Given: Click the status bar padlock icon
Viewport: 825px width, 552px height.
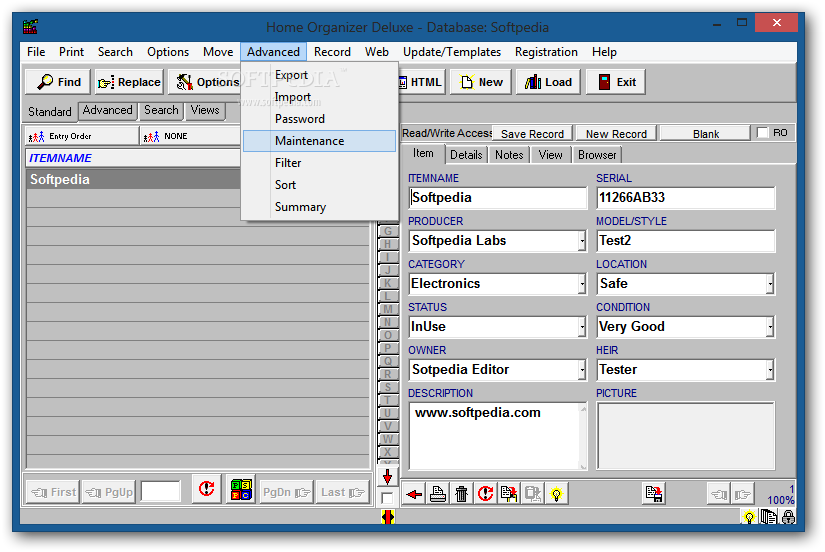Looking at the screenshot, I should (788, 517).
